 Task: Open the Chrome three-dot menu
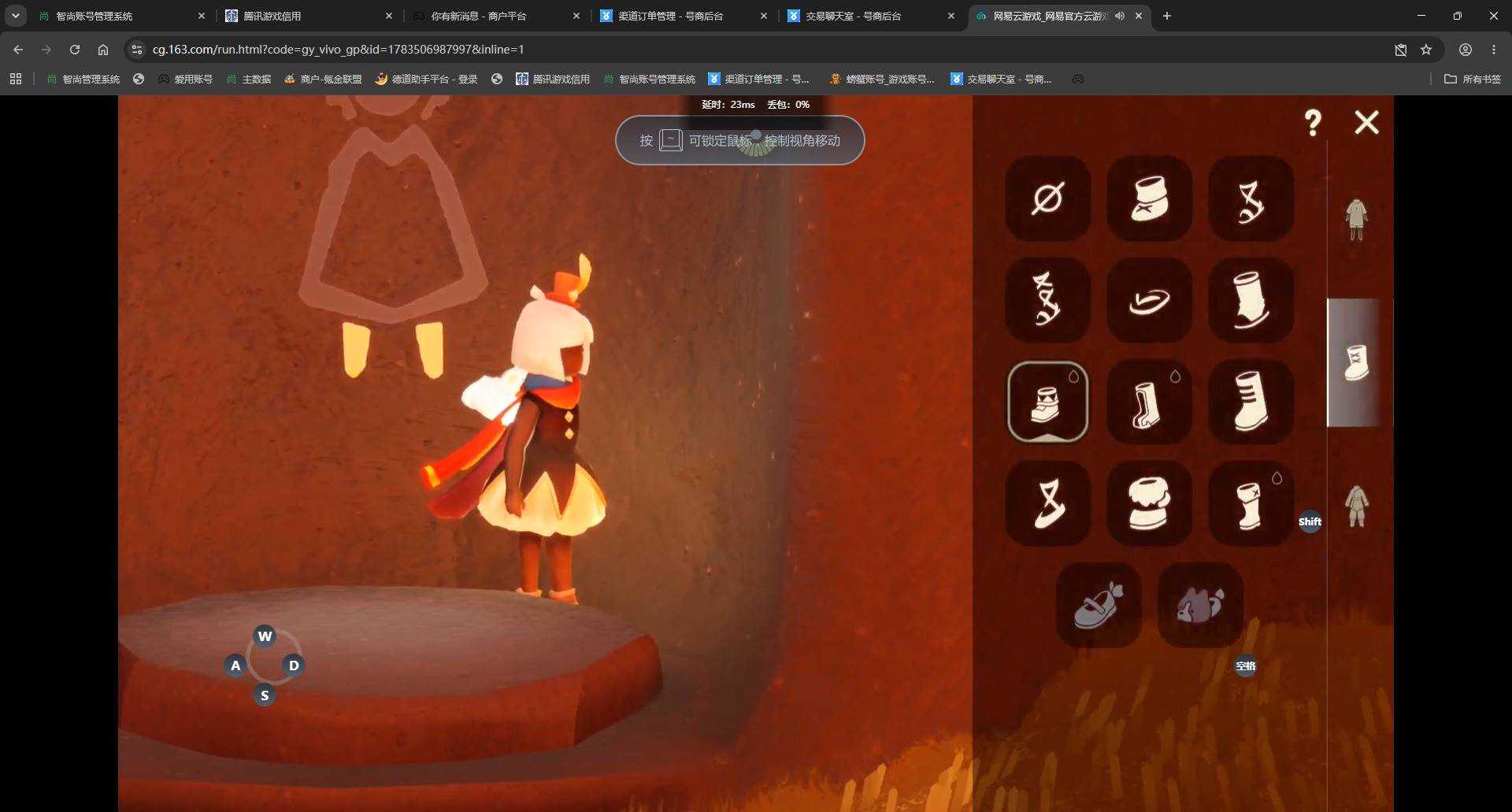pos(1494,50)
